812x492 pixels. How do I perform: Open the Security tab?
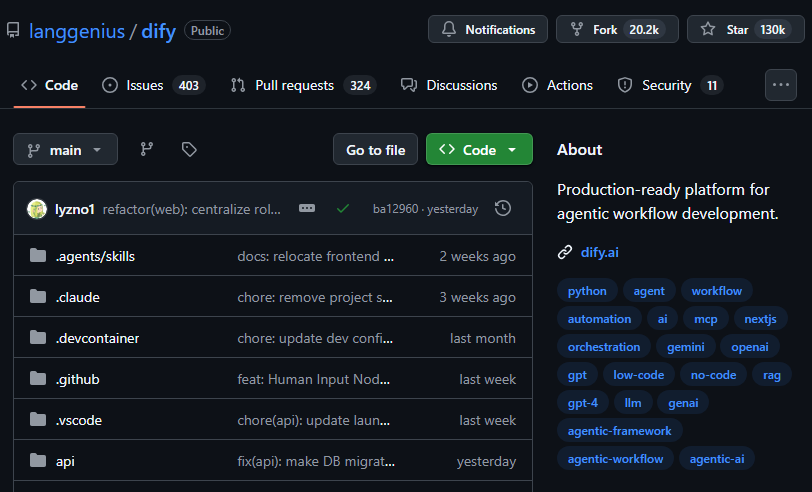click(670, 85)
